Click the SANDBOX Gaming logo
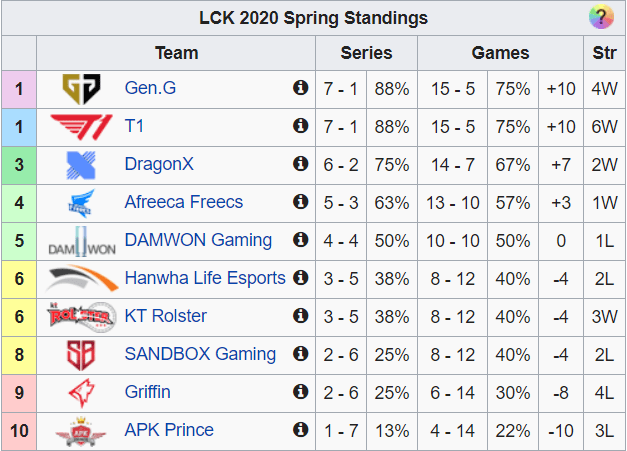Screen dimensions: 627x451 pyautogui.click(x=80, y=354)
